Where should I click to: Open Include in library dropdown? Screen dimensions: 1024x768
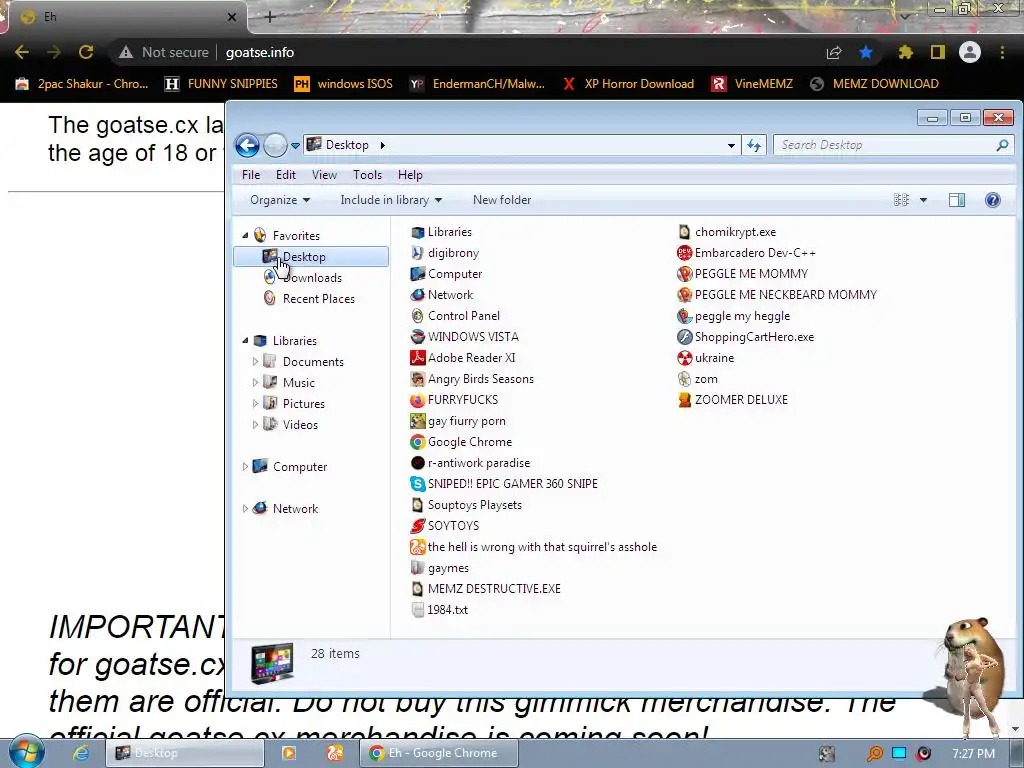coord(391,200)
